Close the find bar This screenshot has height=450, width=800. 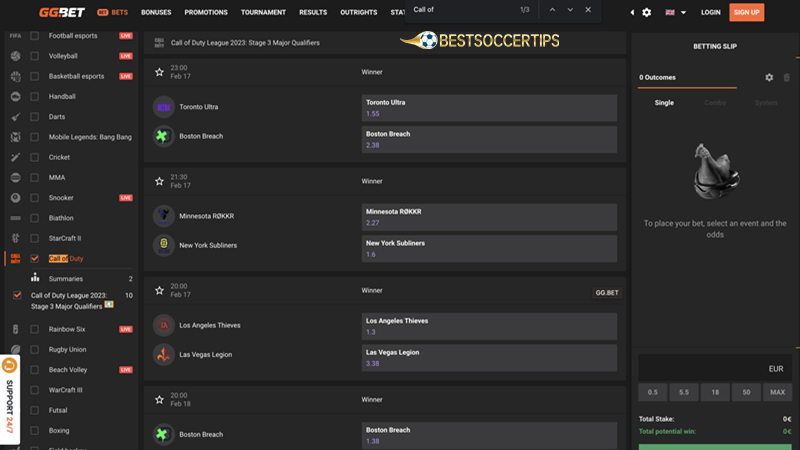click(x=588, y=10)
